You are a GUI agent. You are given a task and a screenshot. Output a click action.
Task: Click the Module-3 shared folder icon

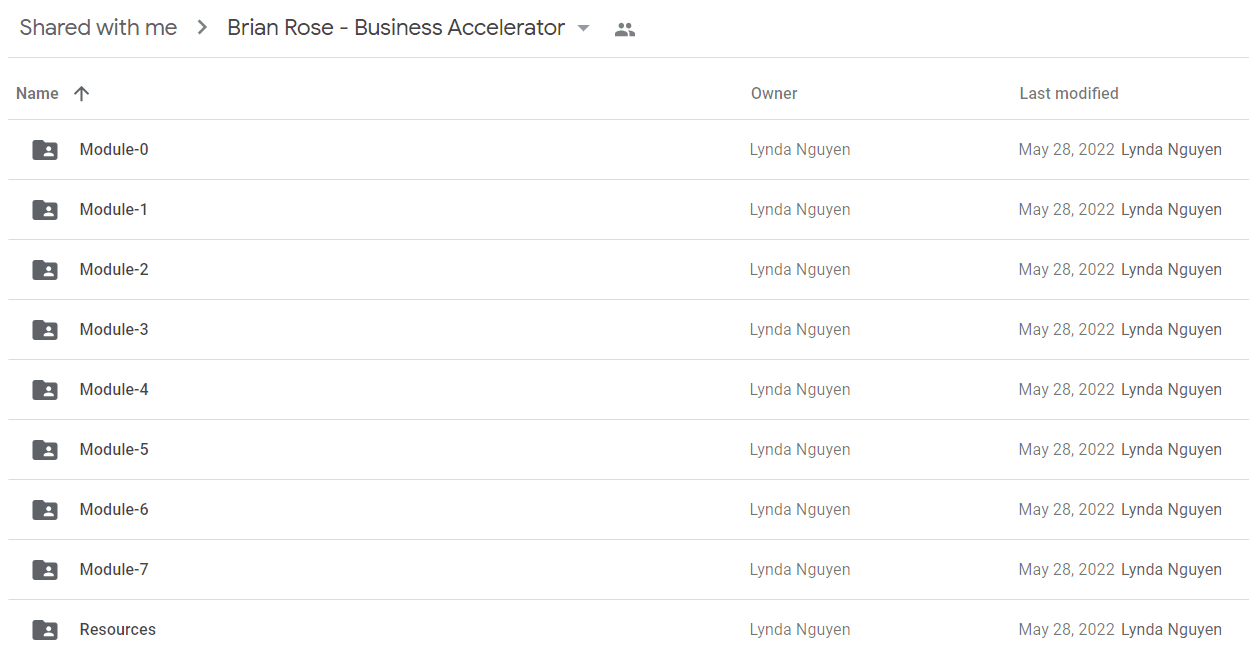pyautogui.click(x=45, y=330)
